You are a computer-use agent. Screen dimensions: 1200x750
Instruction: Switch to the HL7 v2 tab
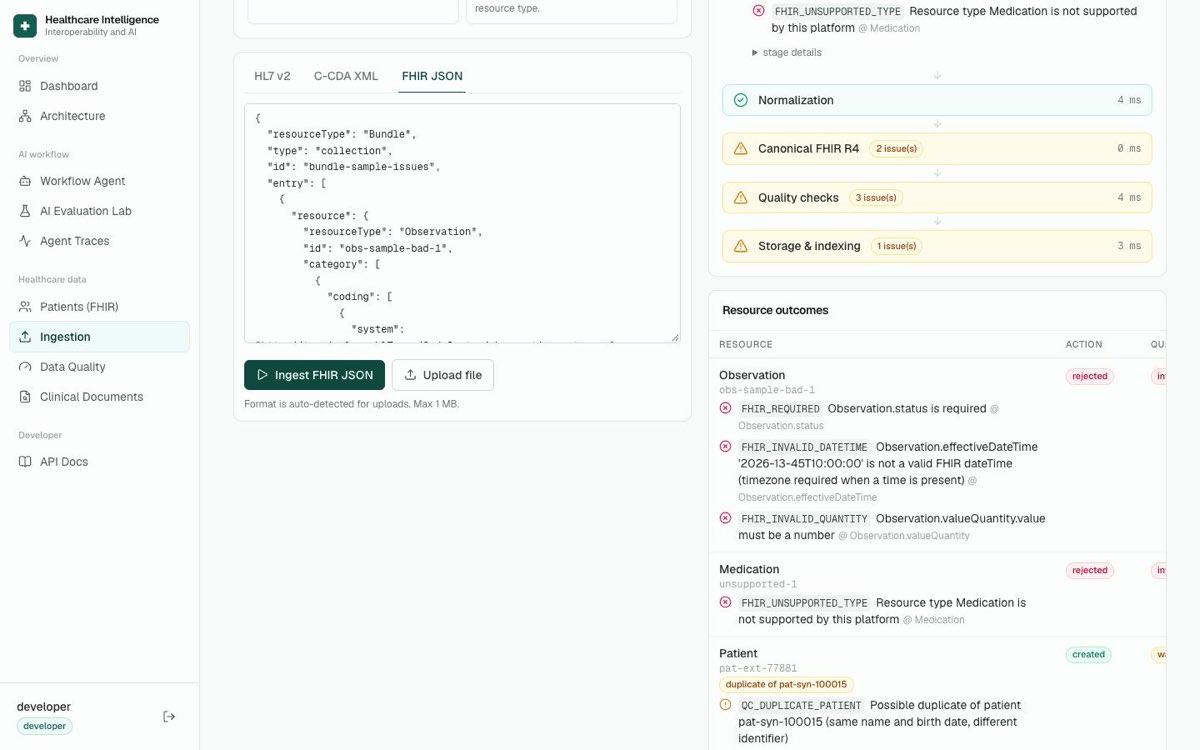(x=272, y=76)
